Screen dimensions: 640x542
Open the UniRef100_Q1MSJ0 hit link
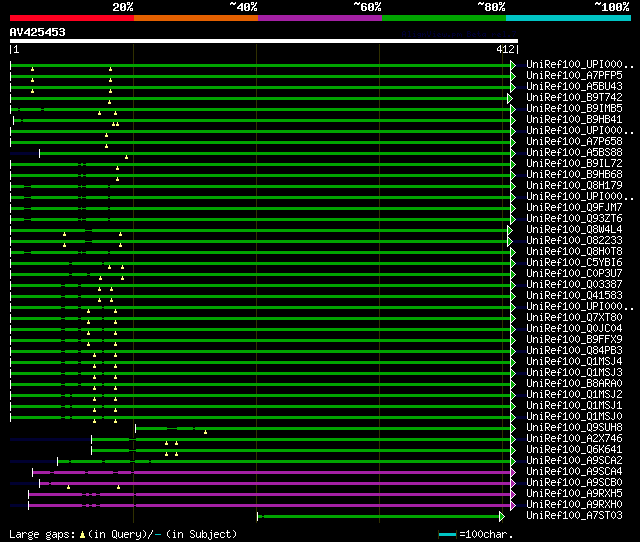click(574, 417)
